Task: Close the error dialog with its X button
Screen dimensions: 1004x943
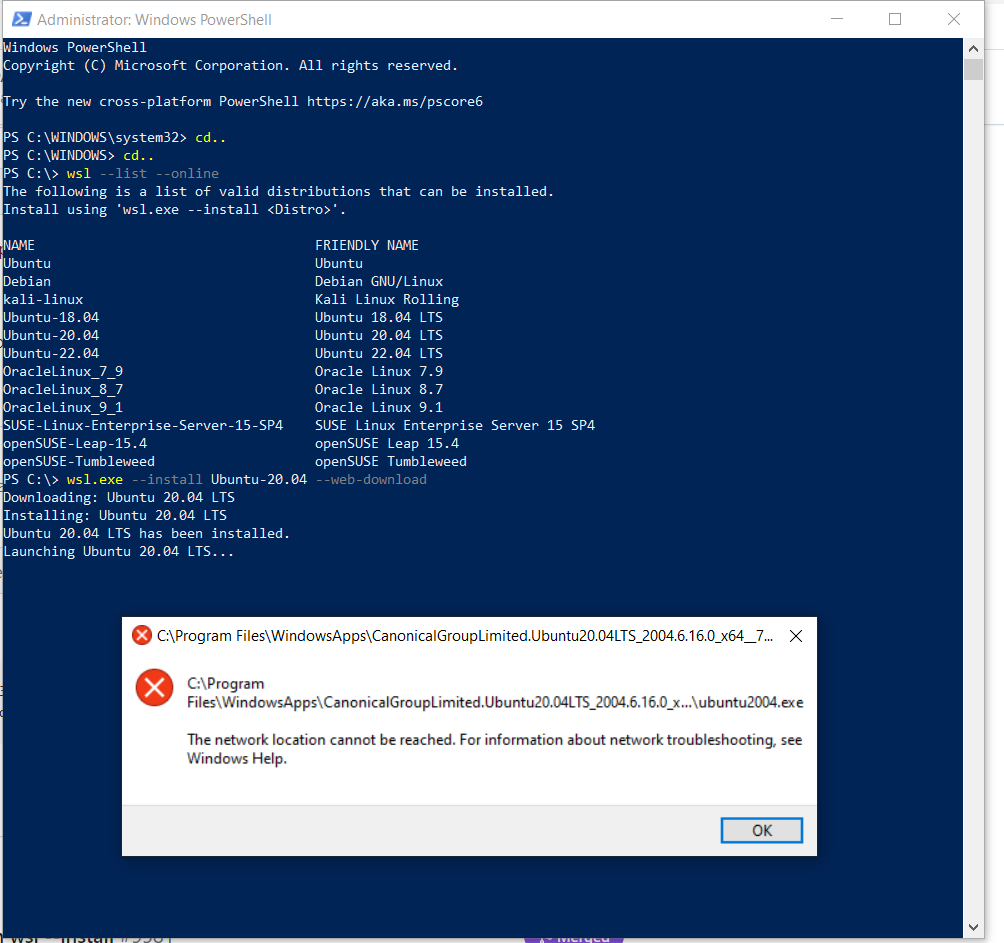Action: (x=795, y=636)
